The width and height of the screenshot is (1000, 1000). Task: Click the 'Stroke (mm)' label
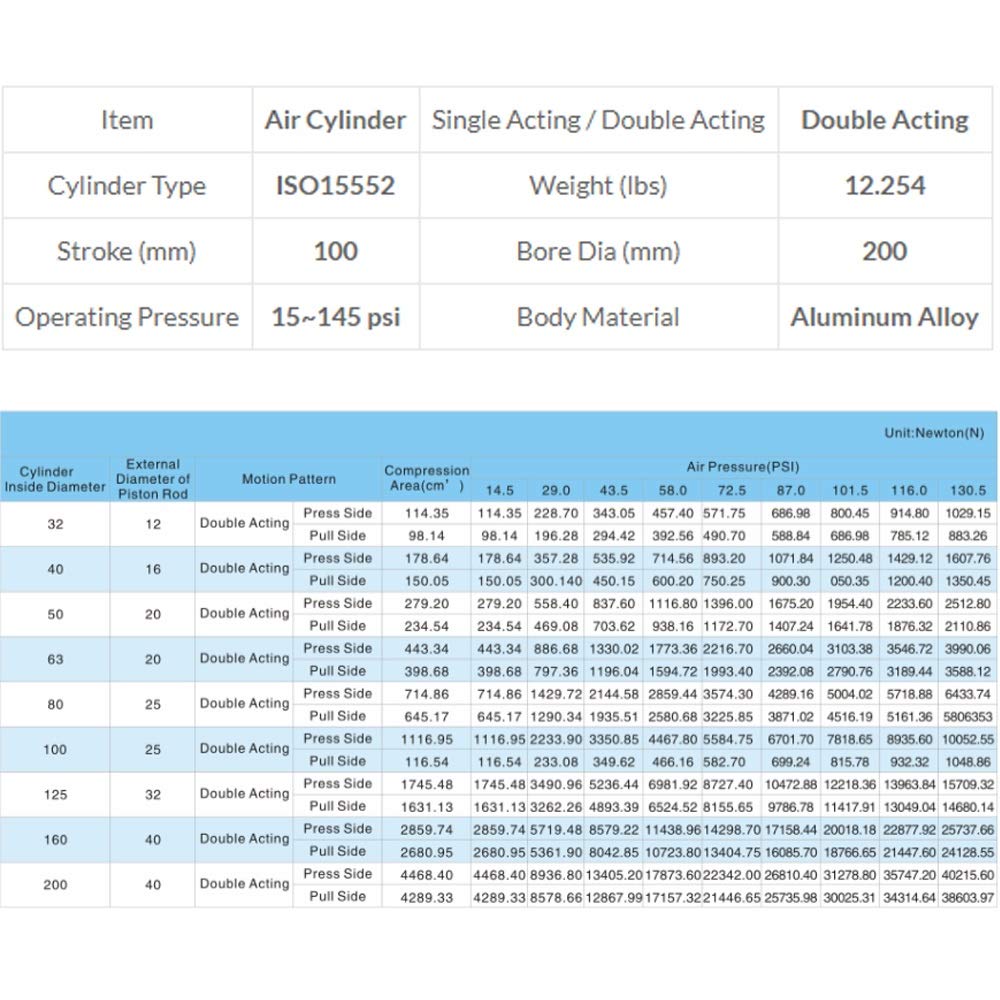coord(126,251)
